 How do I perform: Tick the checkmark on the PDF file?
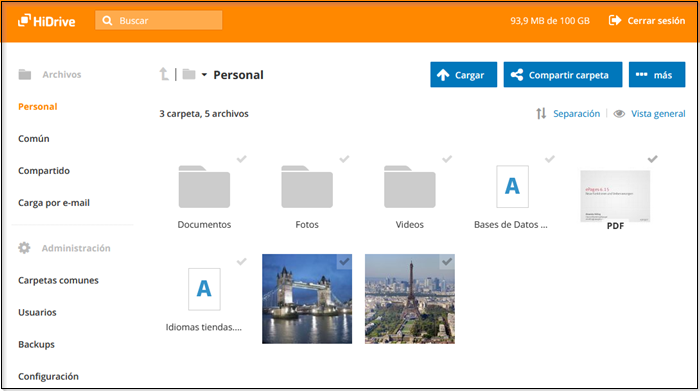tap(652, 159)
